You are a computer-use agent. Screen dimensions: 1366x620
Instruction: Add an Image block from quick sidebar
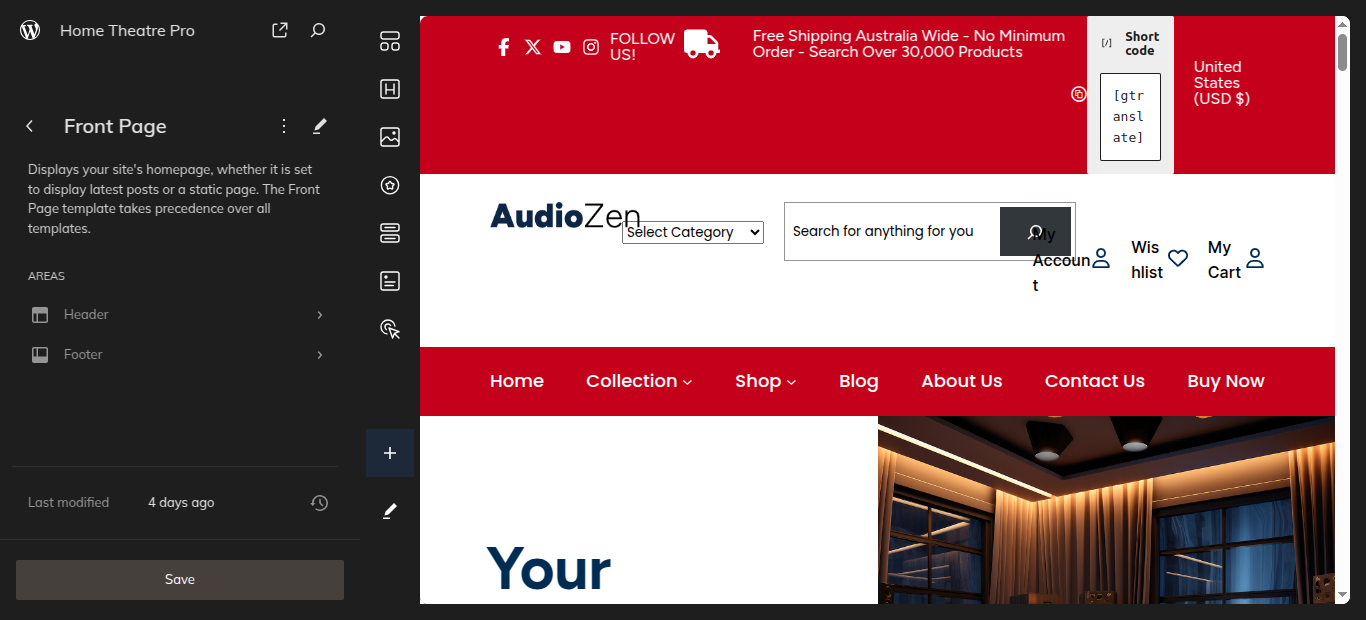coord(390,137)
